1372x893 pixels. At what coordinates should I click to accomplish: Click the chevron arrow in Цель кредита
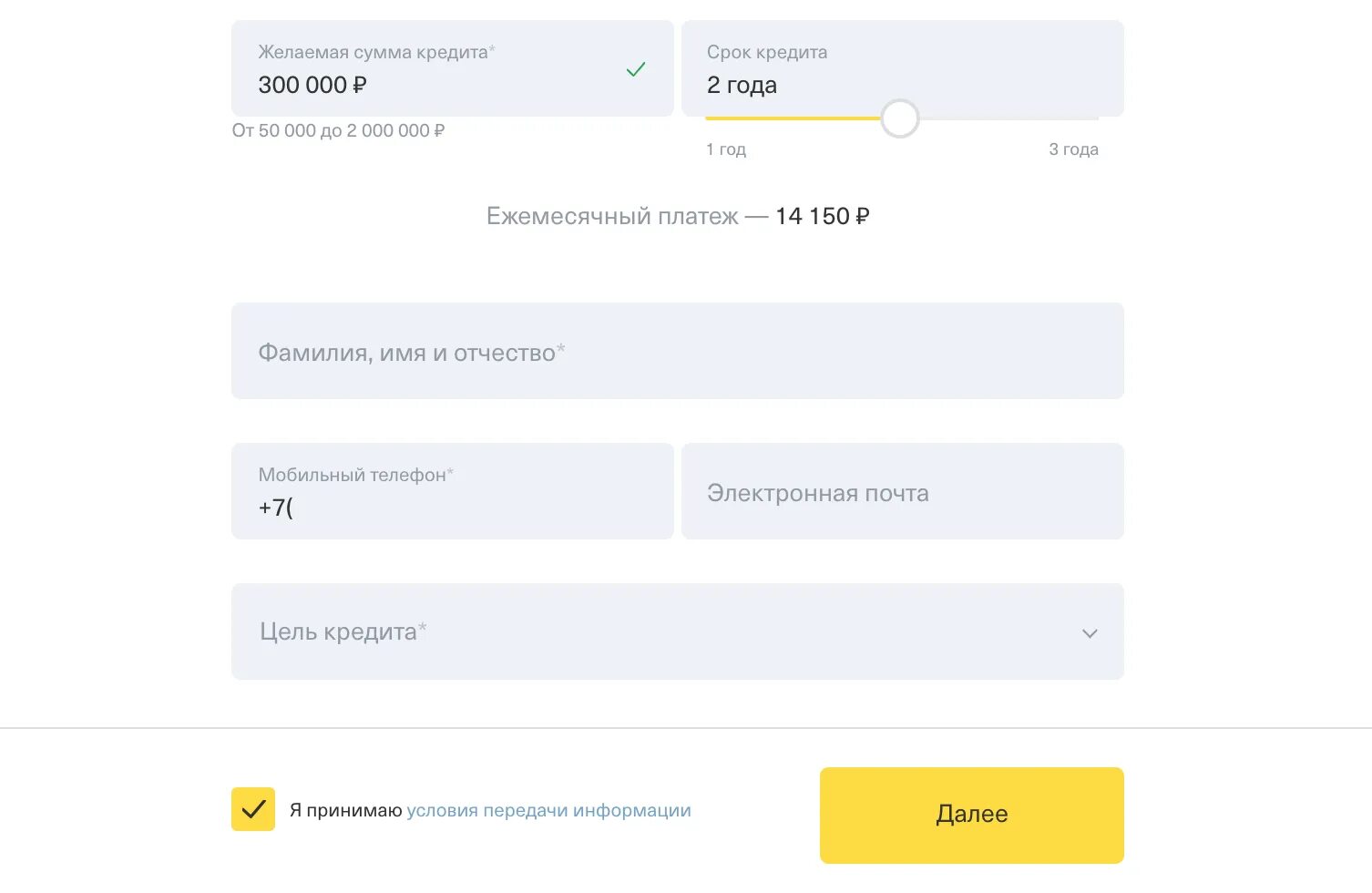tap(1090, 633)
